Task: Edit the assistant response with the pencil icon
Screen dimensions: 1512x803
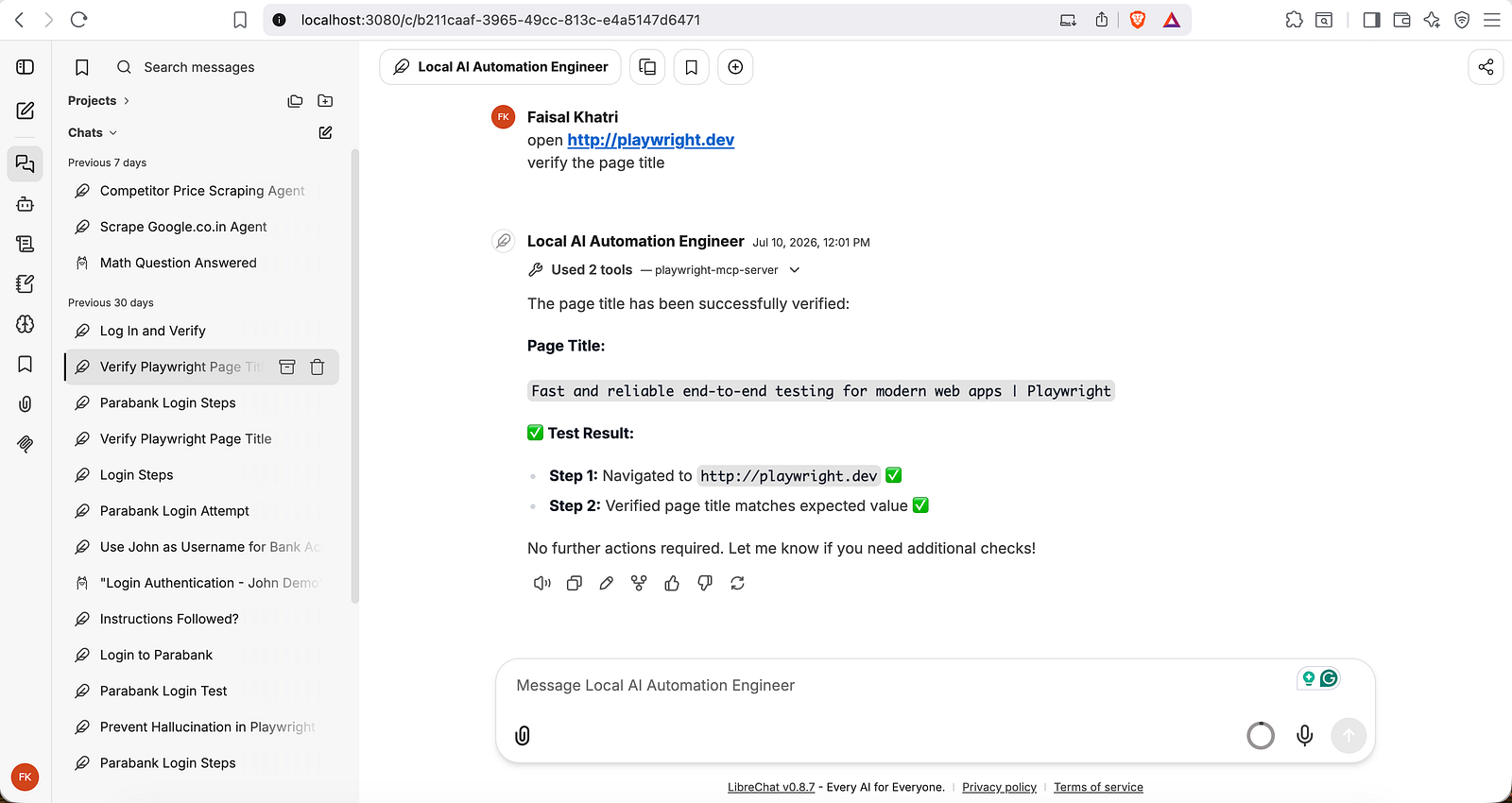Action: [x=607, y=583]
